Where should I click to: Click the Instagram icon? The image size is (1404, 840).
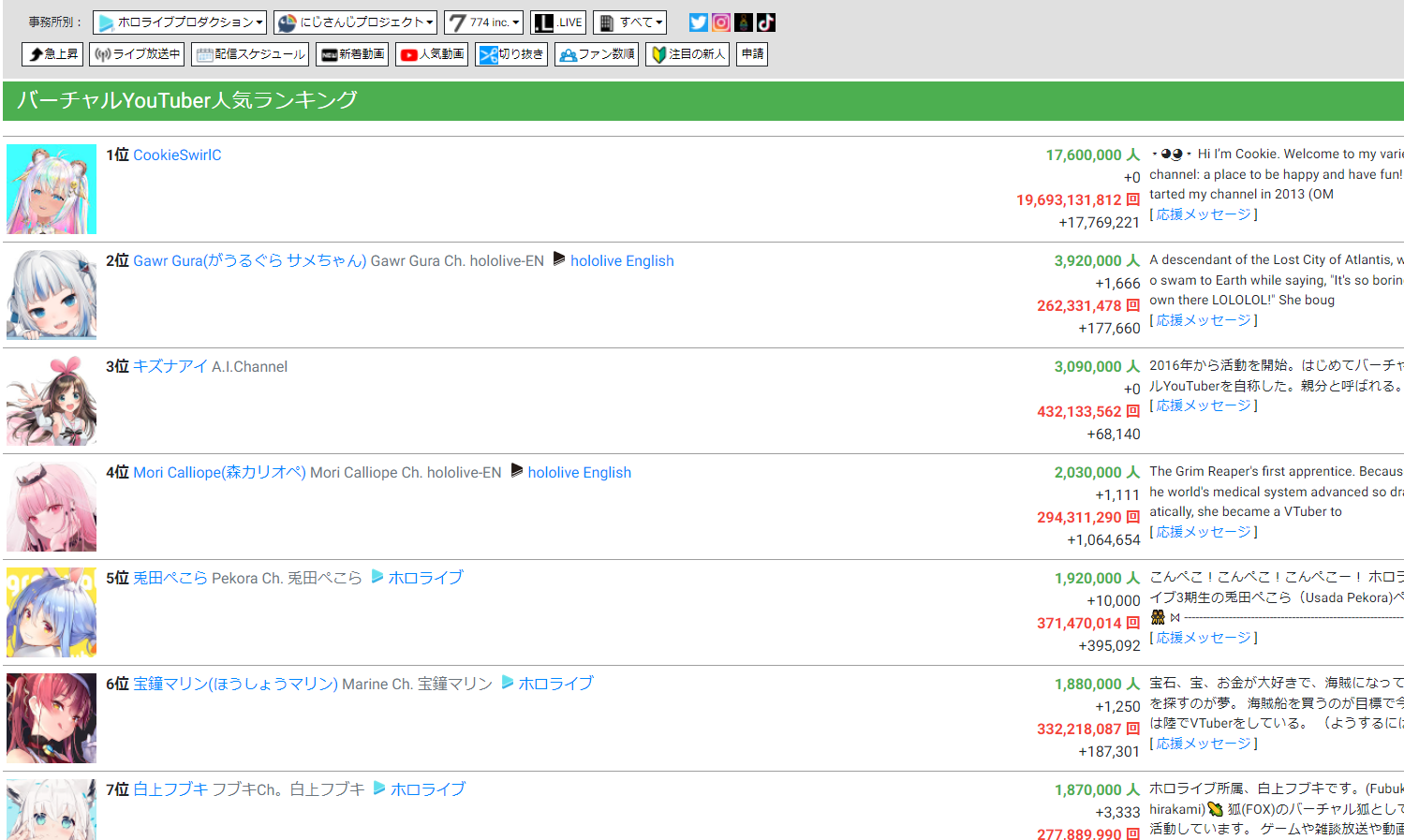[721, 22]
